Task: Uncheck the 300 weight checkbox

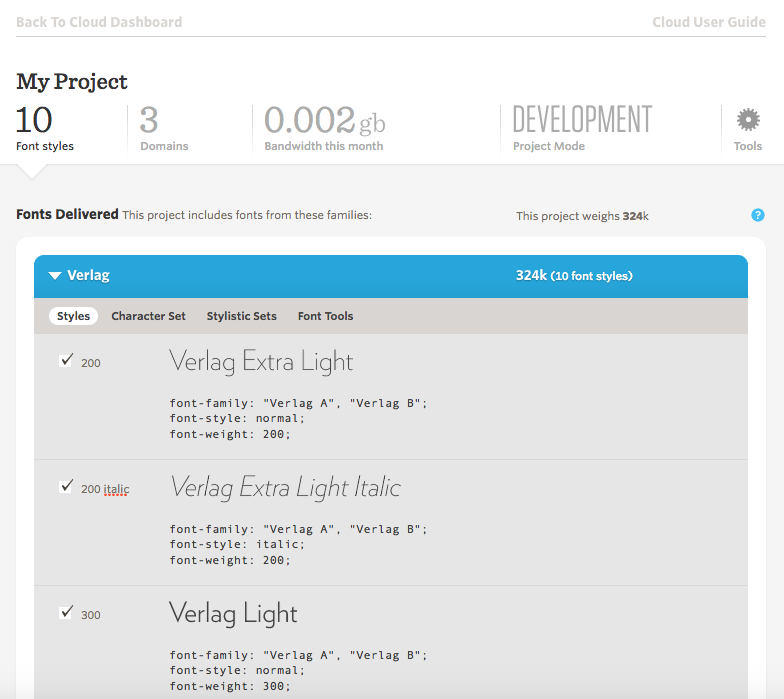Action: pos(66,612)
